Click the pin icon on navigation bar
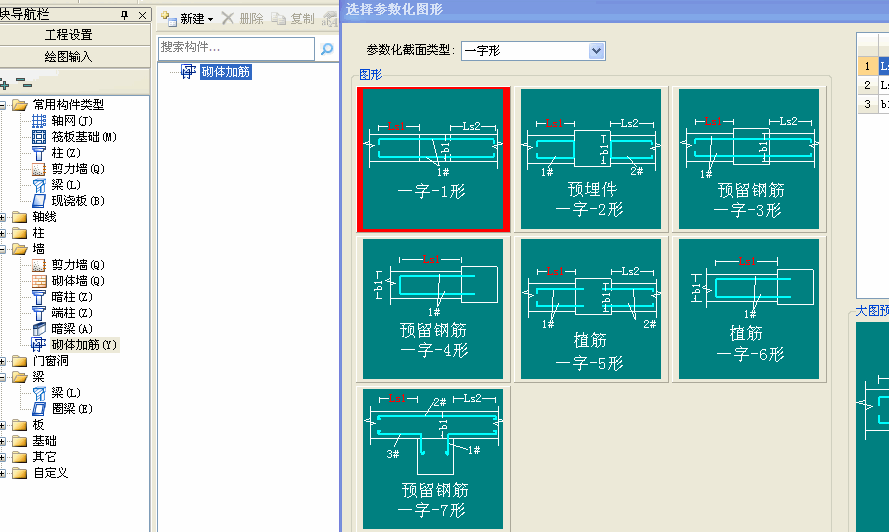This screenshot has width=889, height=532. tap(125, 15)
